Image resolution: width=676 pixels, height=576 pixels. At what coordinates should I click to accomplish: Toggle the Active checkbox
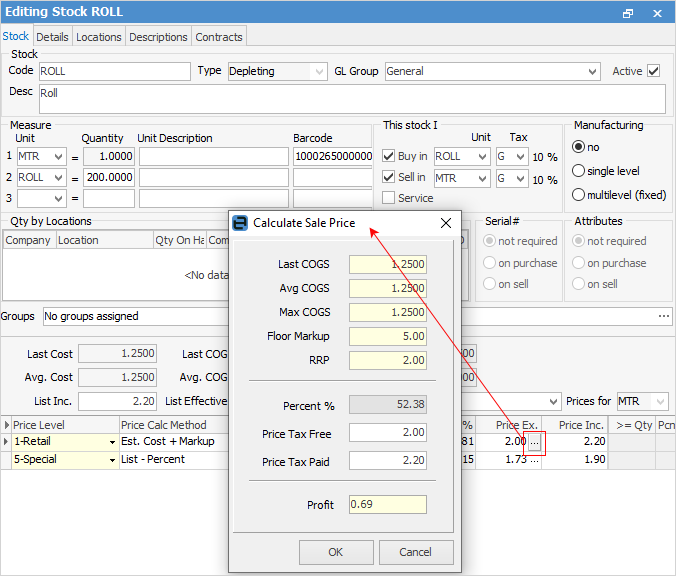[654, 71]
